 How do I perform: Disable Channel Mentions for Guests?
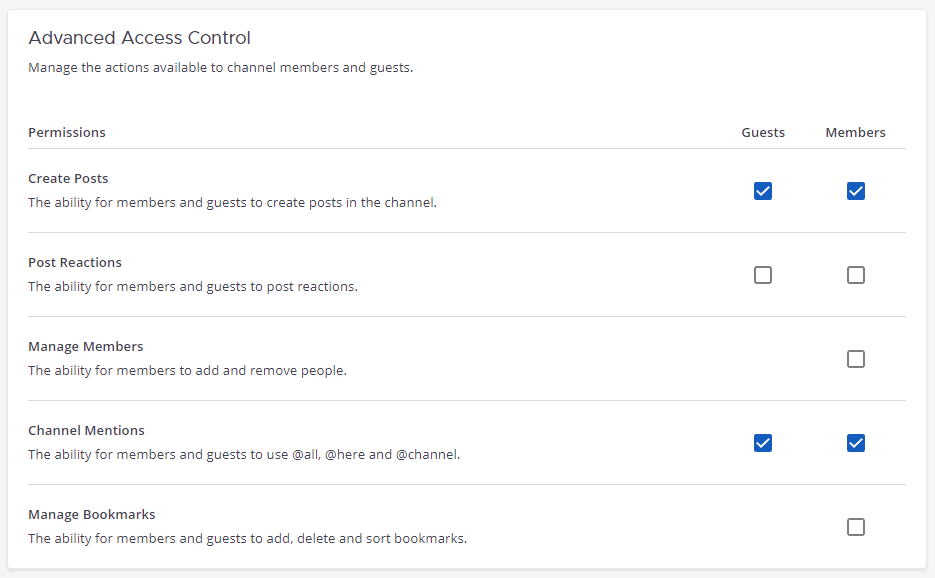coord(763,443)
